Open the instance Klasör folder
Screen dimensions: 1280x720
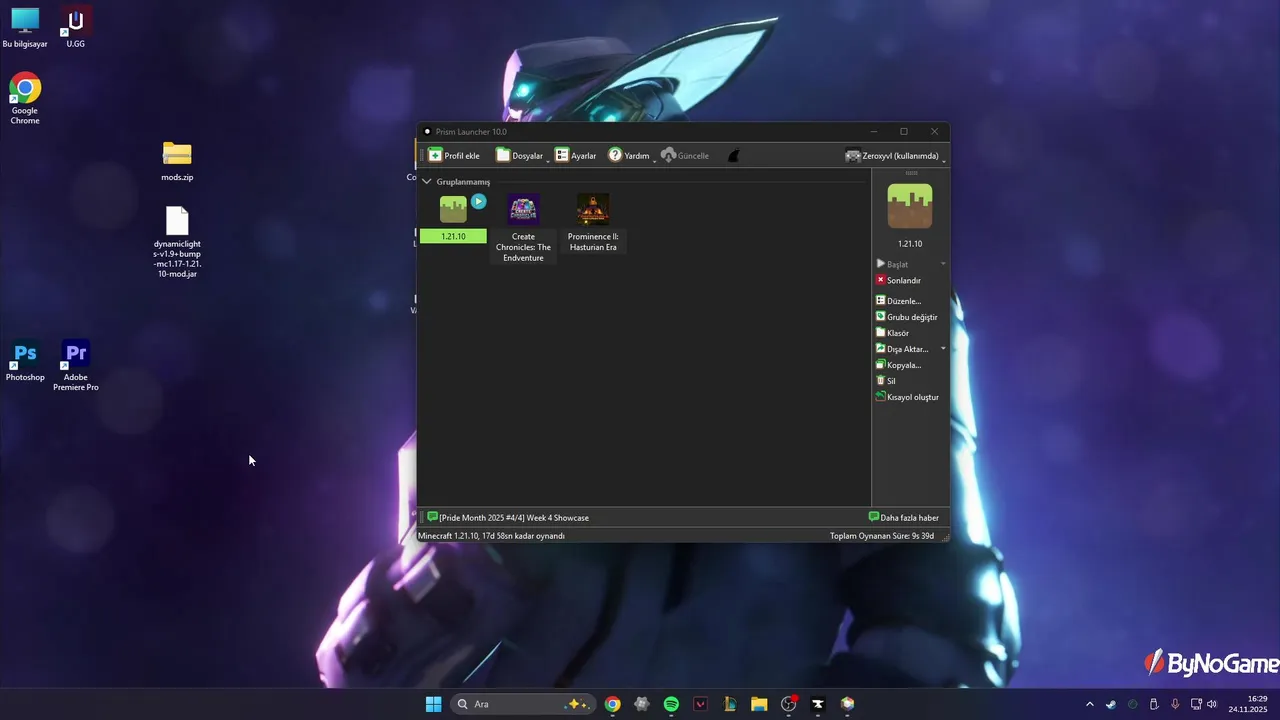[x=892, y=333]
